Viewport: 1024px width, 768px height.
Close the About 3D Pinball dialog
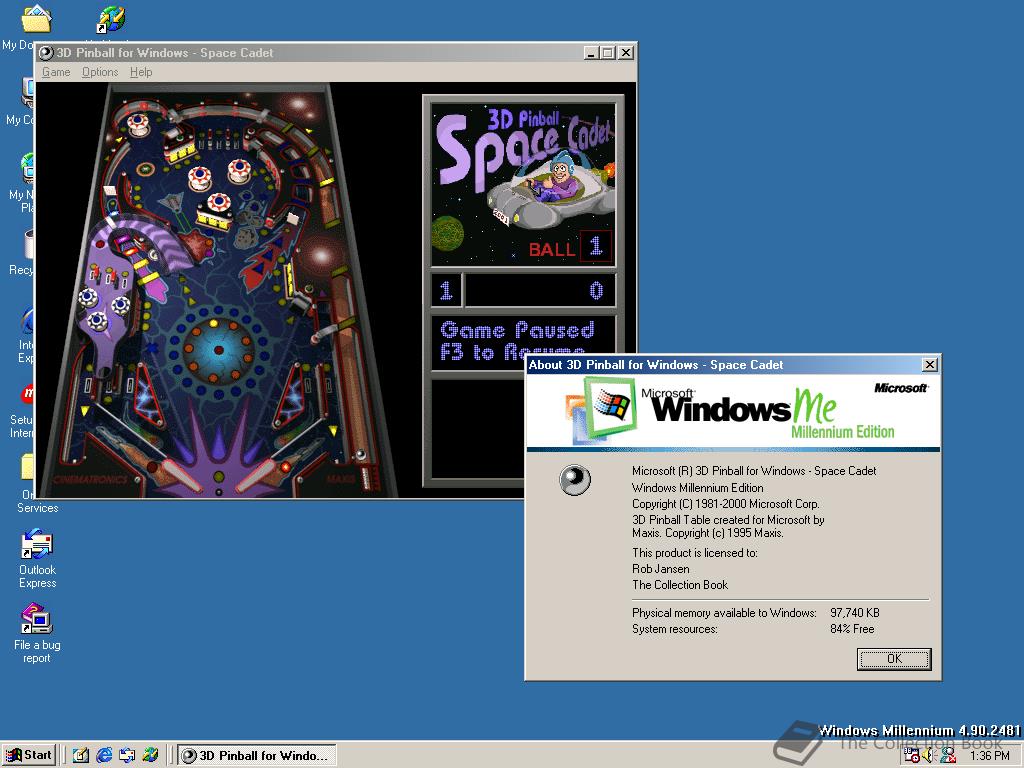tap(929, 364)
